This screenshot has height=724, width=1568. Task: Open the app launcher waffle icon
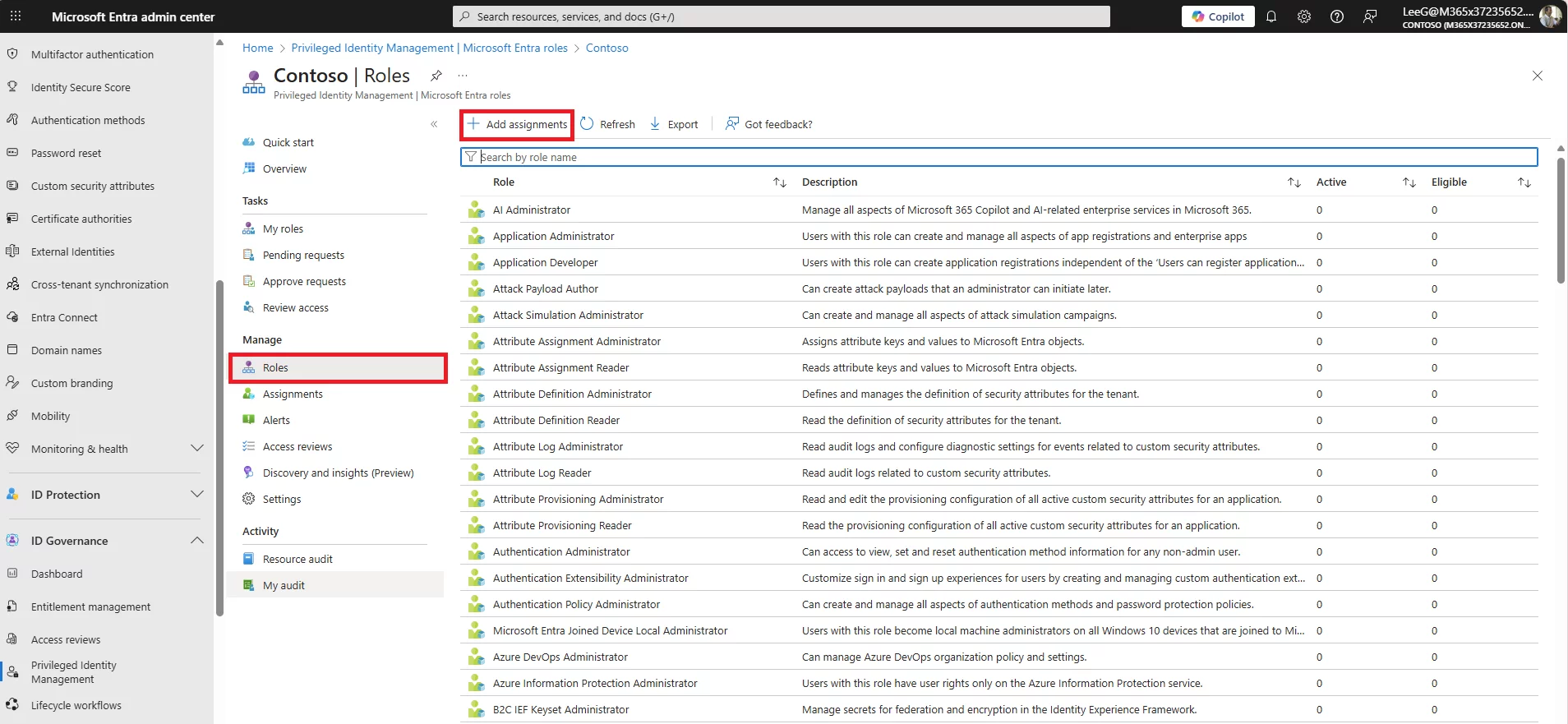tap(16, 16)
